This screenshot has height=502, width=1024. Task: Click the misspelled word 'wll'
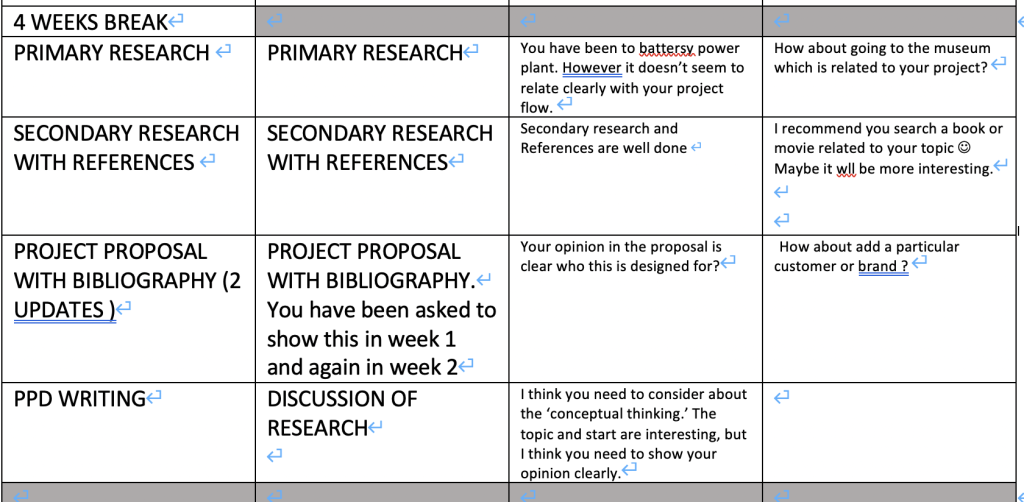(846, 170)
